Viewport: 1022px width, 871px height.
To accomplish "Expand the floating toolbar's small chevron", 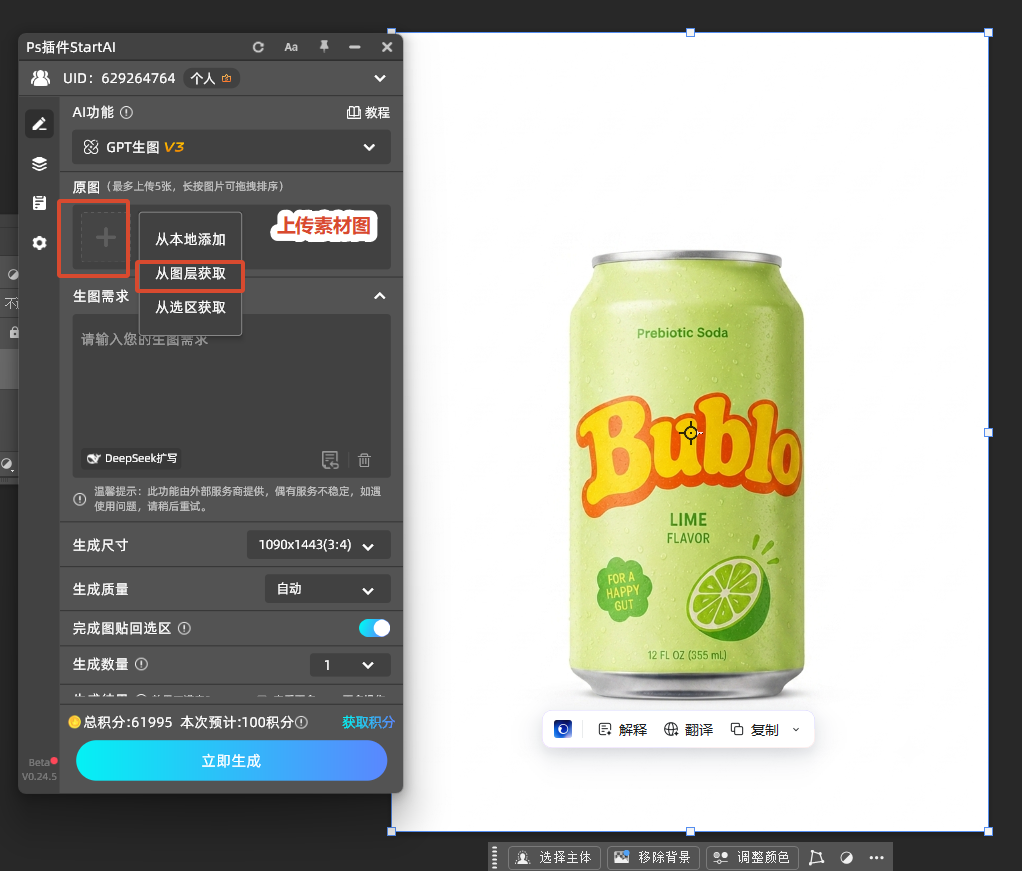I will 796,730.
